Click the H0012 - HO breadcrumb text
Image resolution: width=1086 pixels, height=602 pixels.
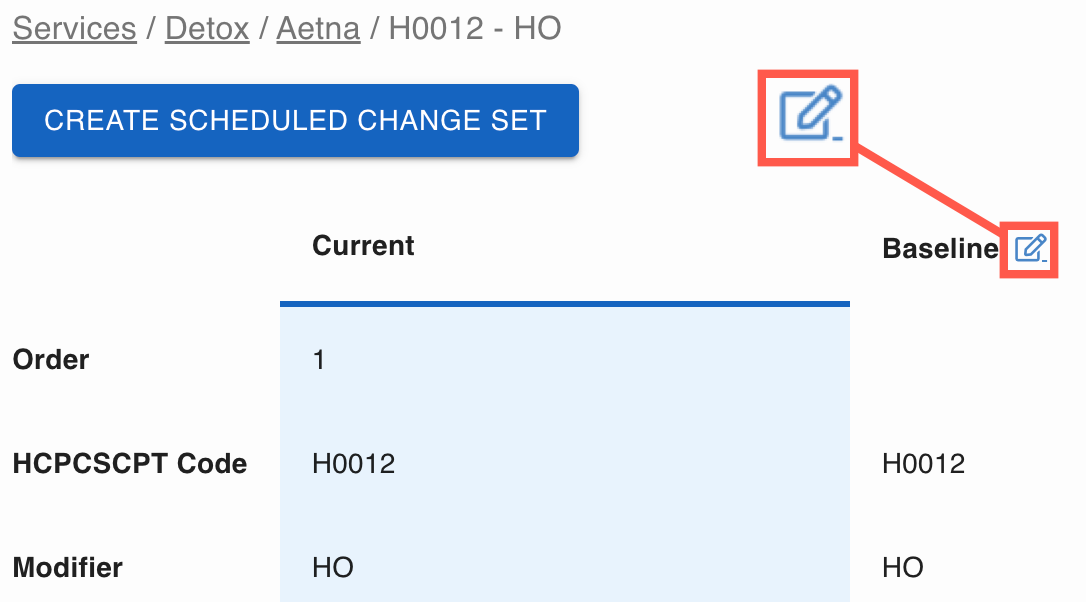coord(475,28)
